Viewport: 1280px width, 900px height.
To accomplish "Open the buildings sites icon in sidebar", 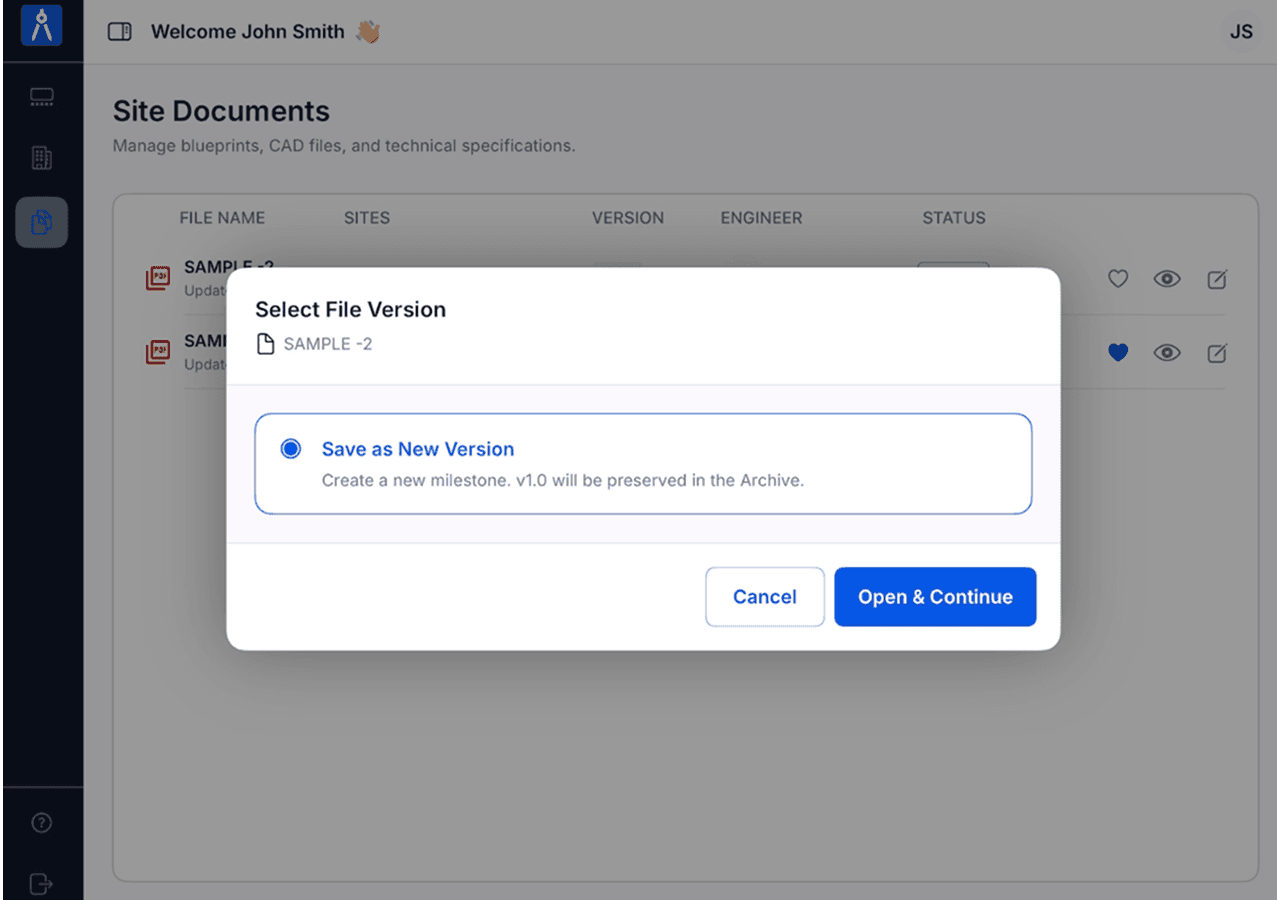I will click(42, 158).
